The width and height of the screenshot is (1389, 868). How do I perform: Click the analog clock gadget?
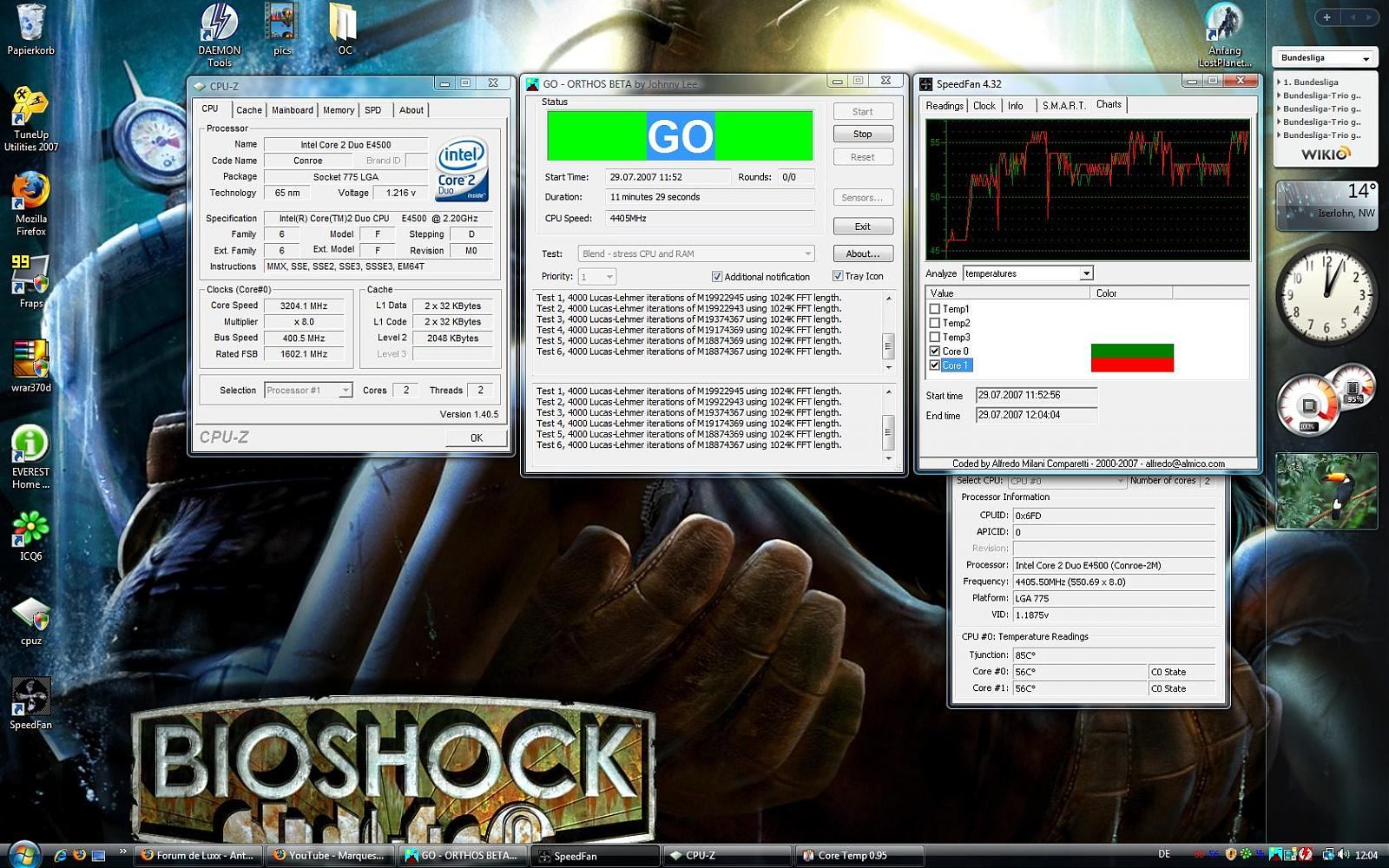1326,294
